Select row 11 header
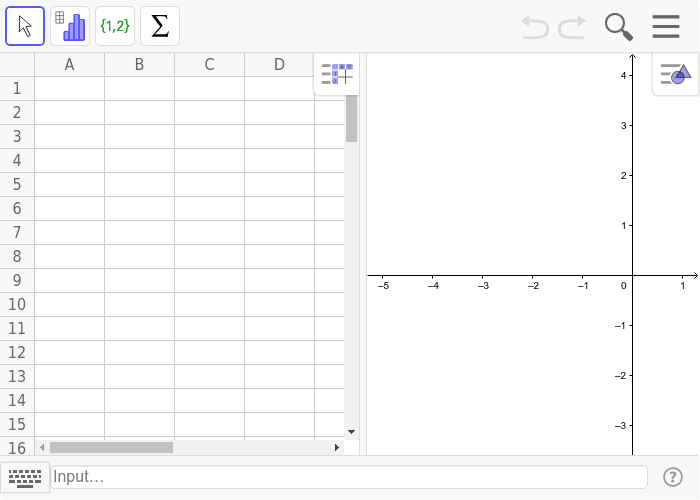This screenshot has height=500, width=700. pyautogui.click(x=17, y=329)
